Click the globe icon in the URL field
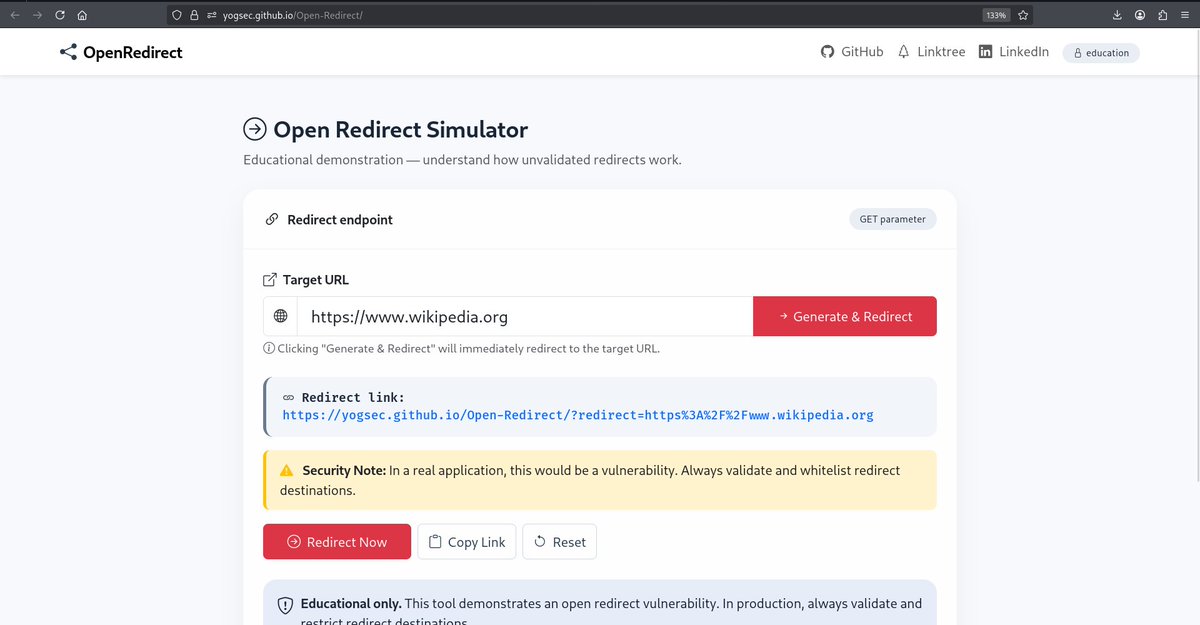Viewport: 1200px width, 625px height. click(281, 316)
